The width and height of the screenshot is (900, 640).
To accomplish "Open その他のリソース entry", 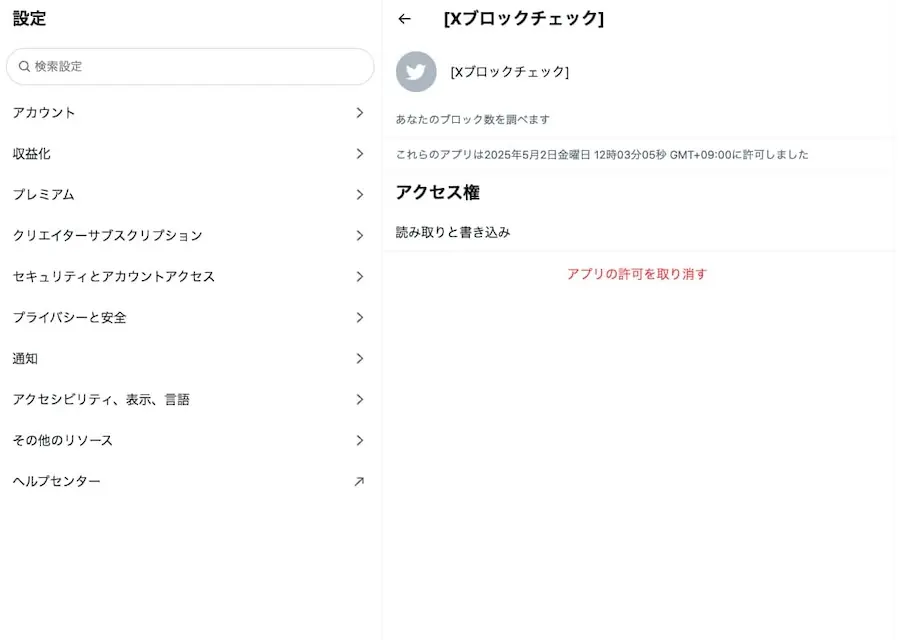I will click(190, 440).
